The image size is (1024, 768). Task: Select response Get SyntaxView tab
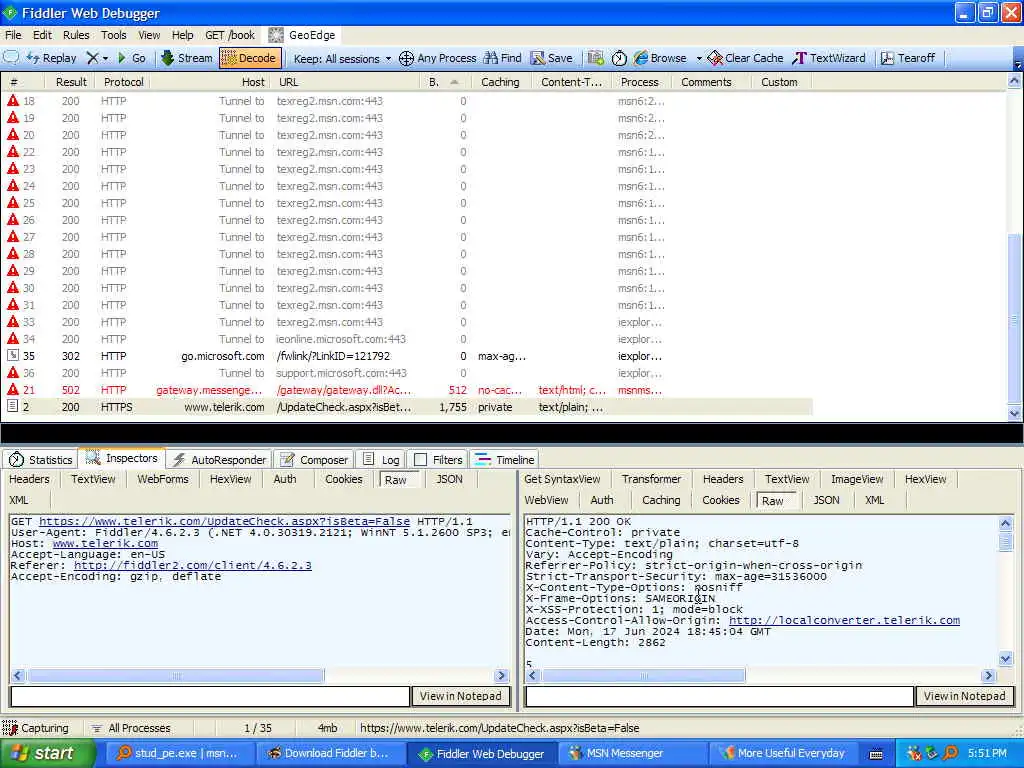click(x=562, y=479)
